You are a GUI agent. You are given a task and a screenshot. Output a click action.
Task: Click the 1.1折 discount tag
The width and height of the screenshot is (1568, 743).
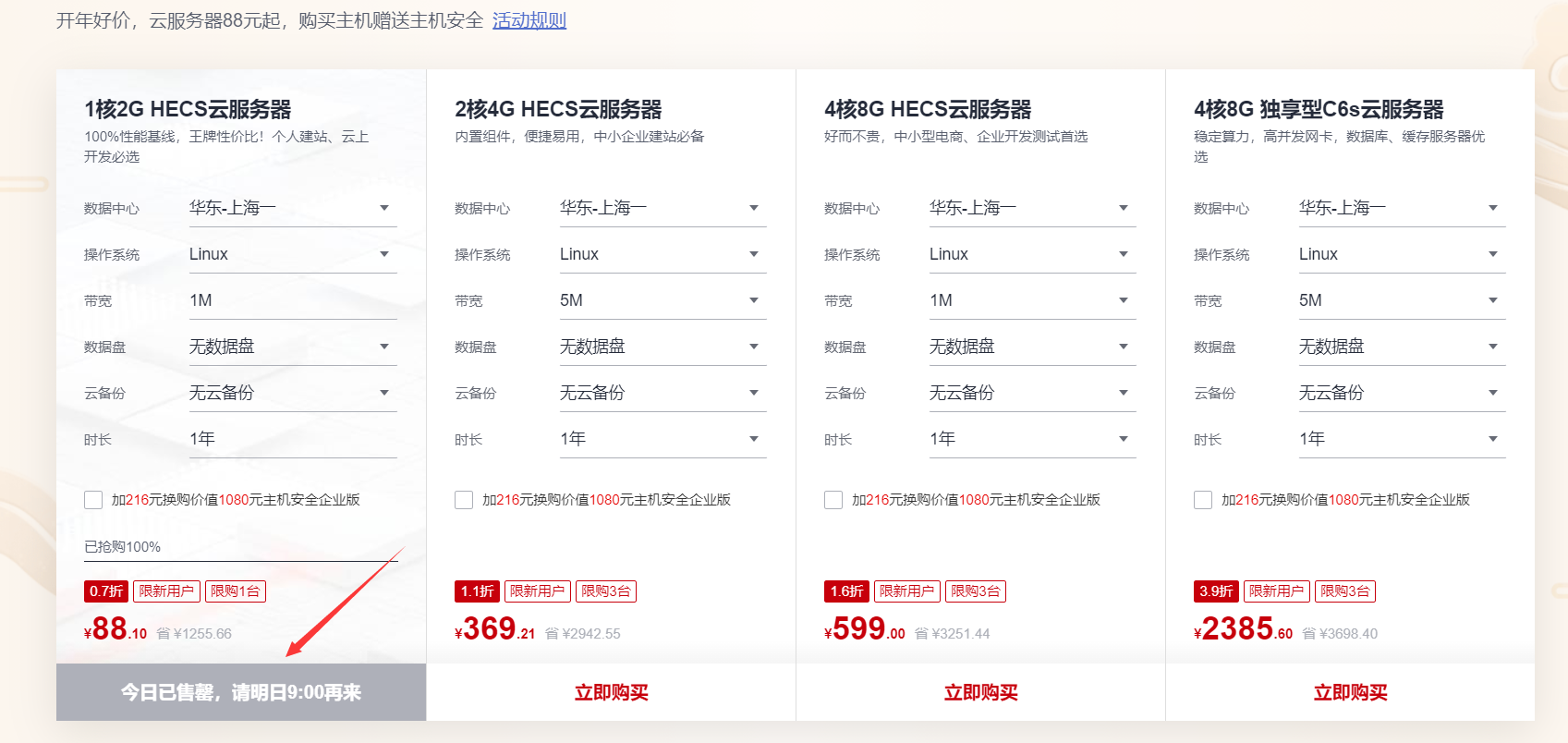[x=477, y=591]
